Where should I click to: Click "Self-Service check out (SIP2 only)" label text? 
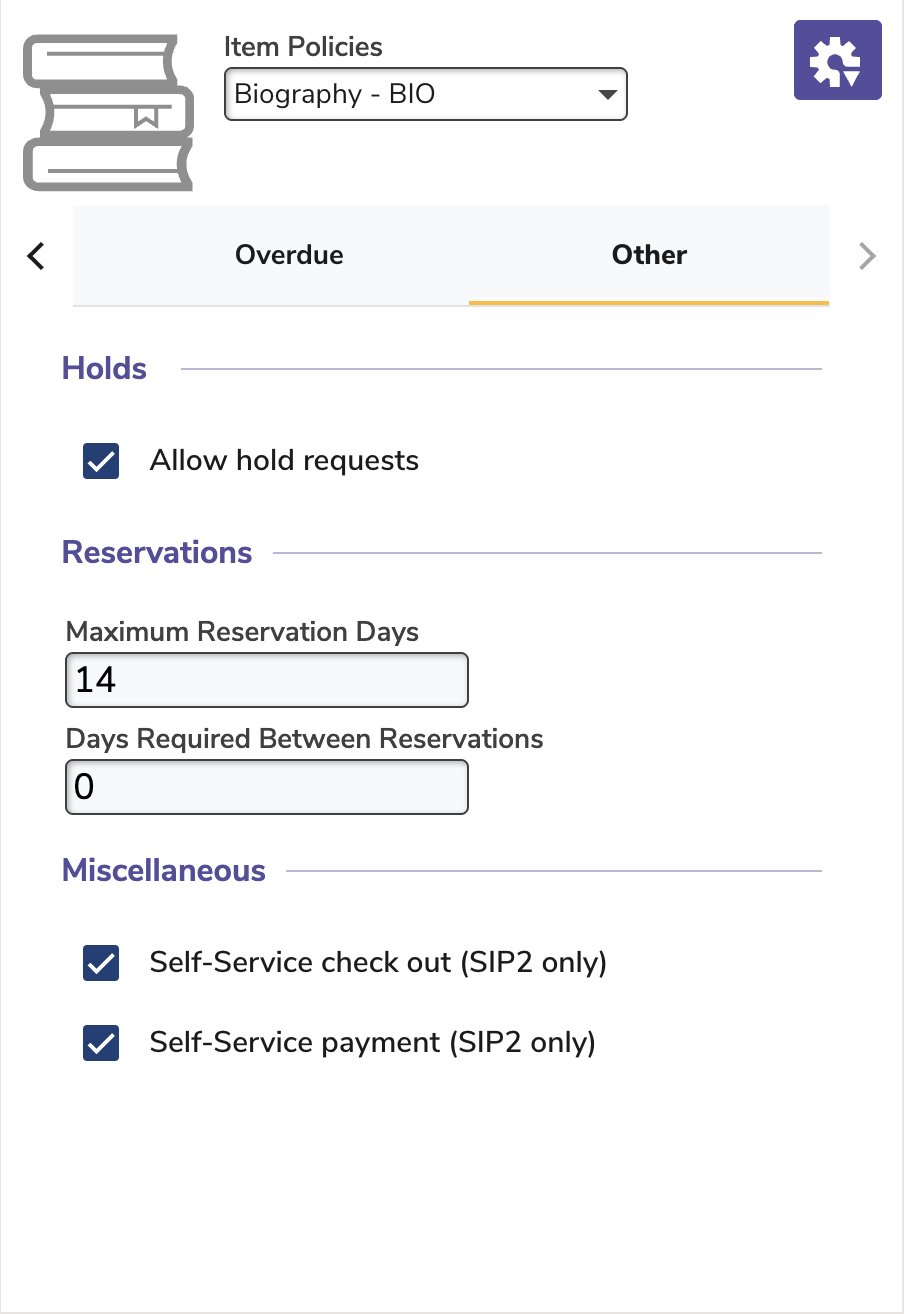378,962
